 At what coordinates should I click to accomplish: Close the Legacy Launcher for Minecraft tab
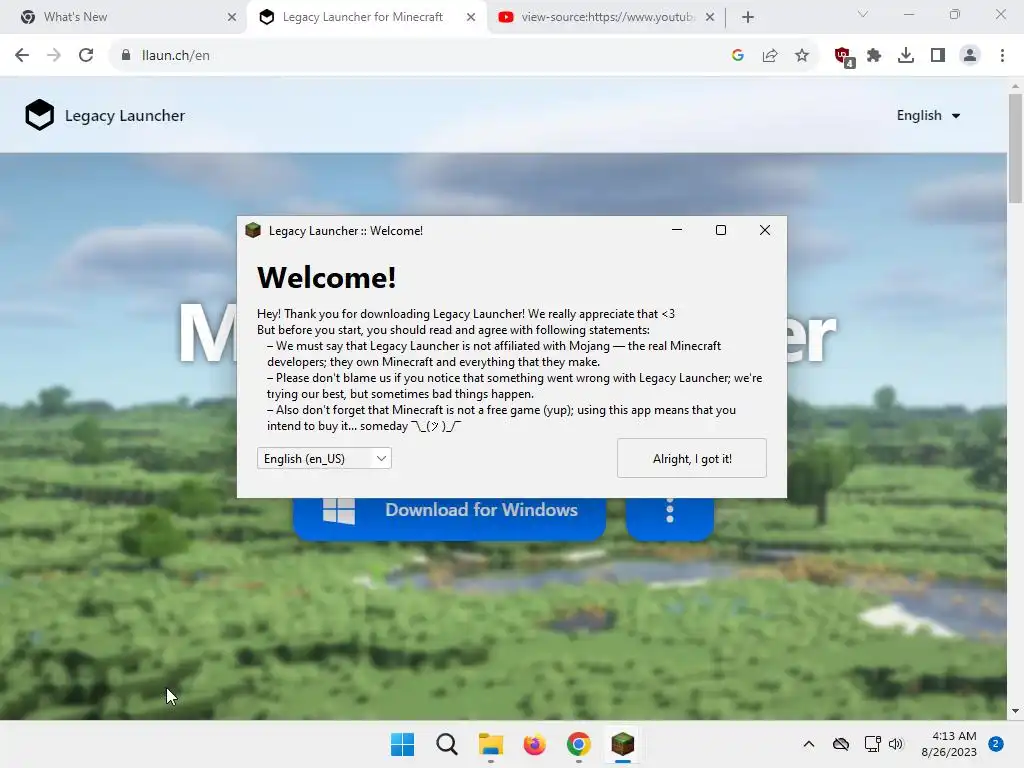(x=471, y=17)
